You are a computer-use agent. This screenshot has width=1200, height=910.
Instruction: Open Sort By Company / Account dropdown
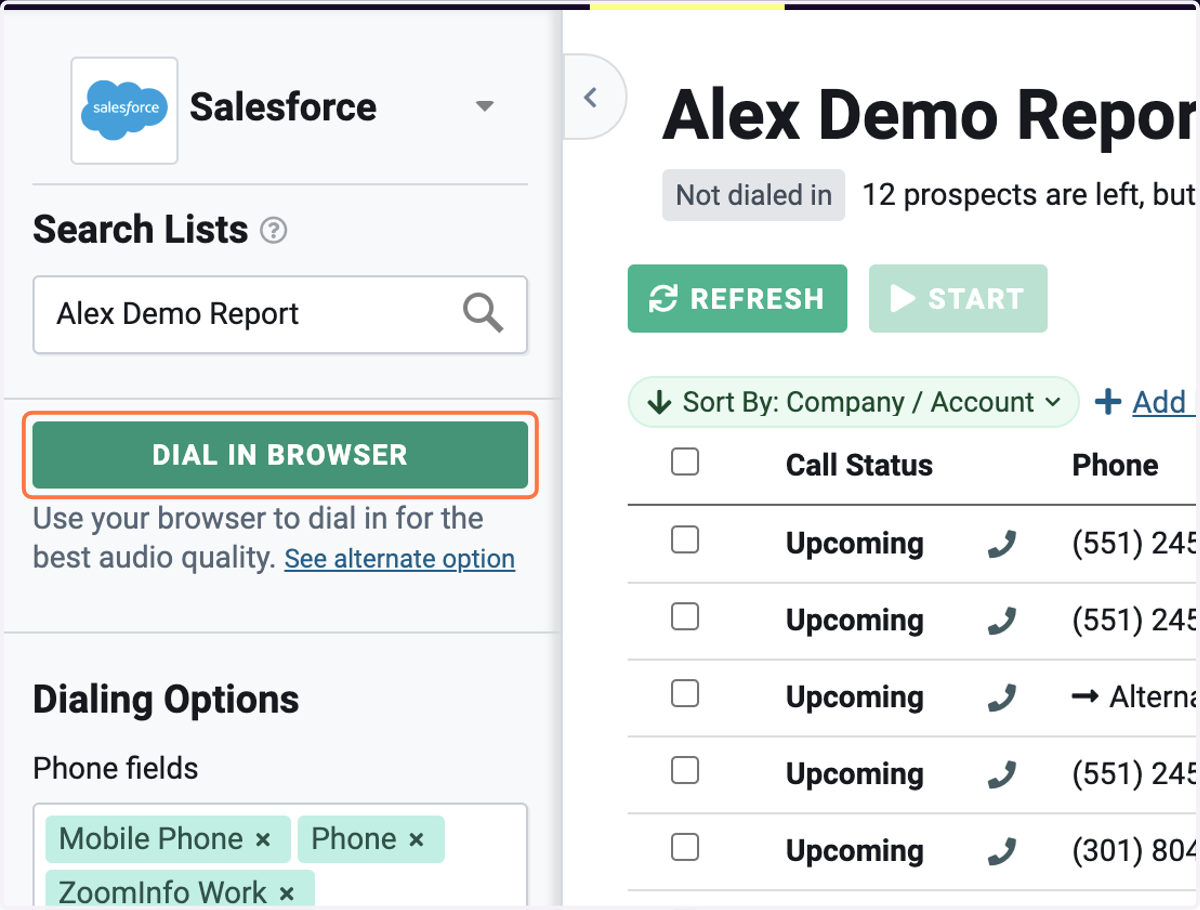pyautogui.click(x=854, y=402)
